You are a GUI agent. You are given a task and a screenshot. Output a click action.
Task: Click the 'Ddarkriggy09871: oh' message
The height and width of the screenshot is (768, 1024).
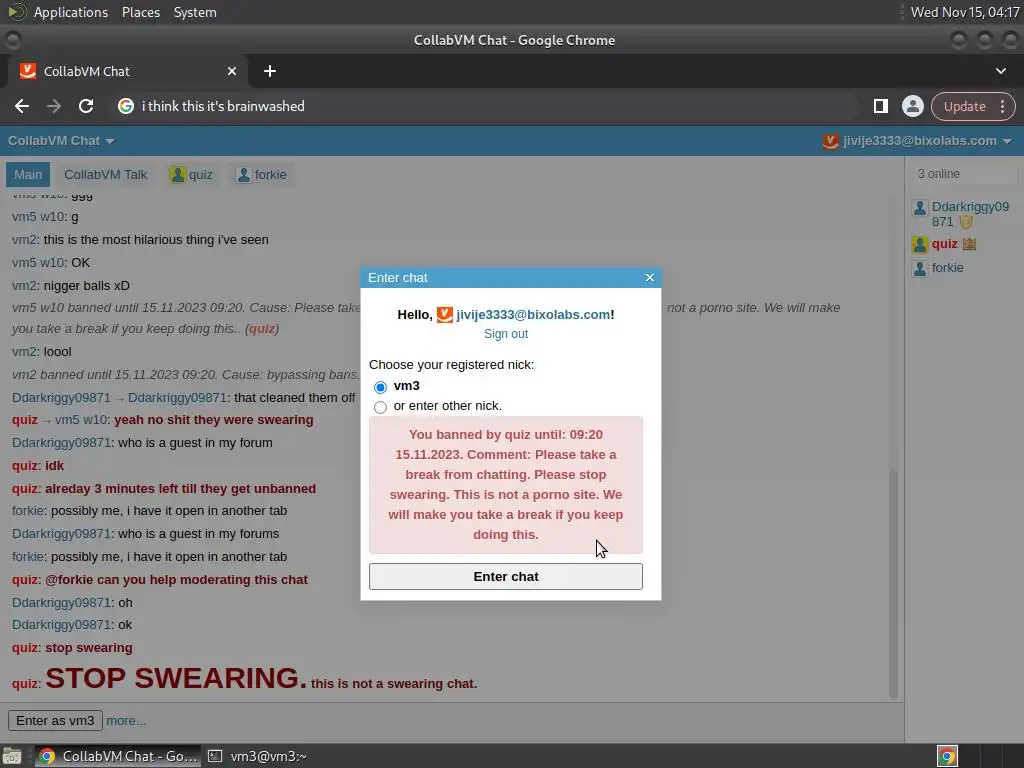tap(72, 603)
